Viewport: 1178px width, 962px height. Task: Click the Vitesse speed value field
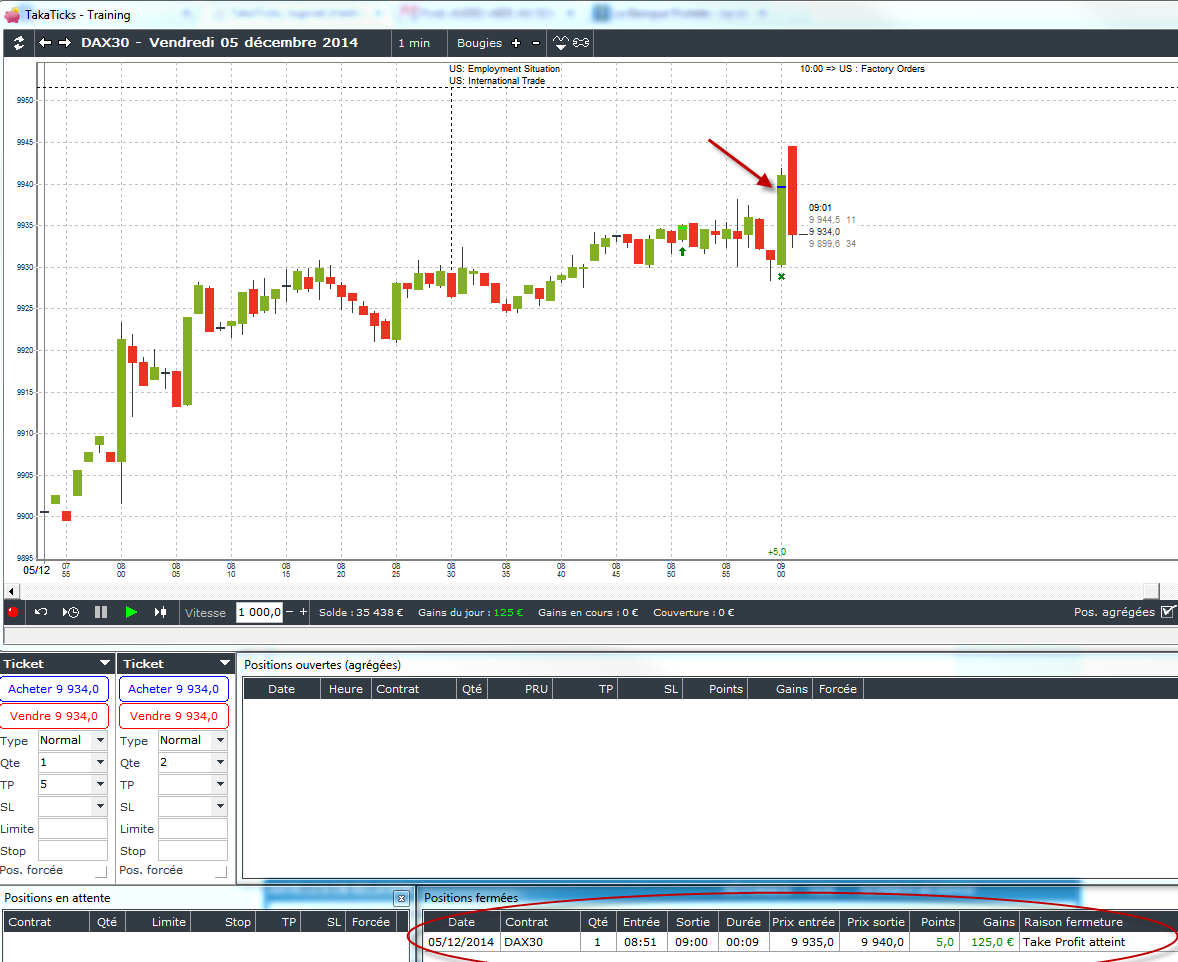259,612
